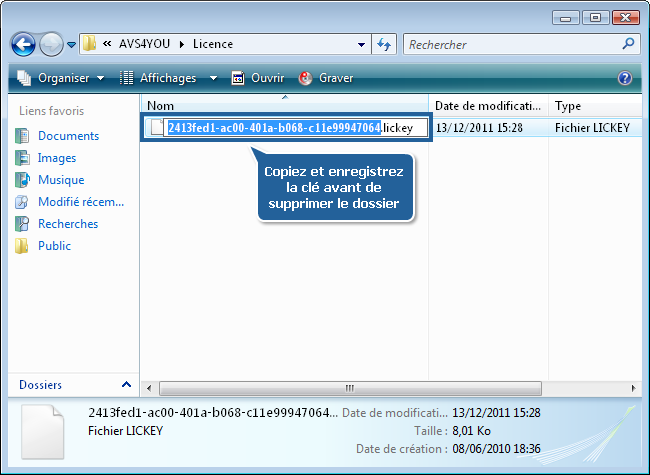Image resolution: width=650 pixels, height=475 pixels.
Task: Expand the Affichages dropdown arrow
Action: 213,78
